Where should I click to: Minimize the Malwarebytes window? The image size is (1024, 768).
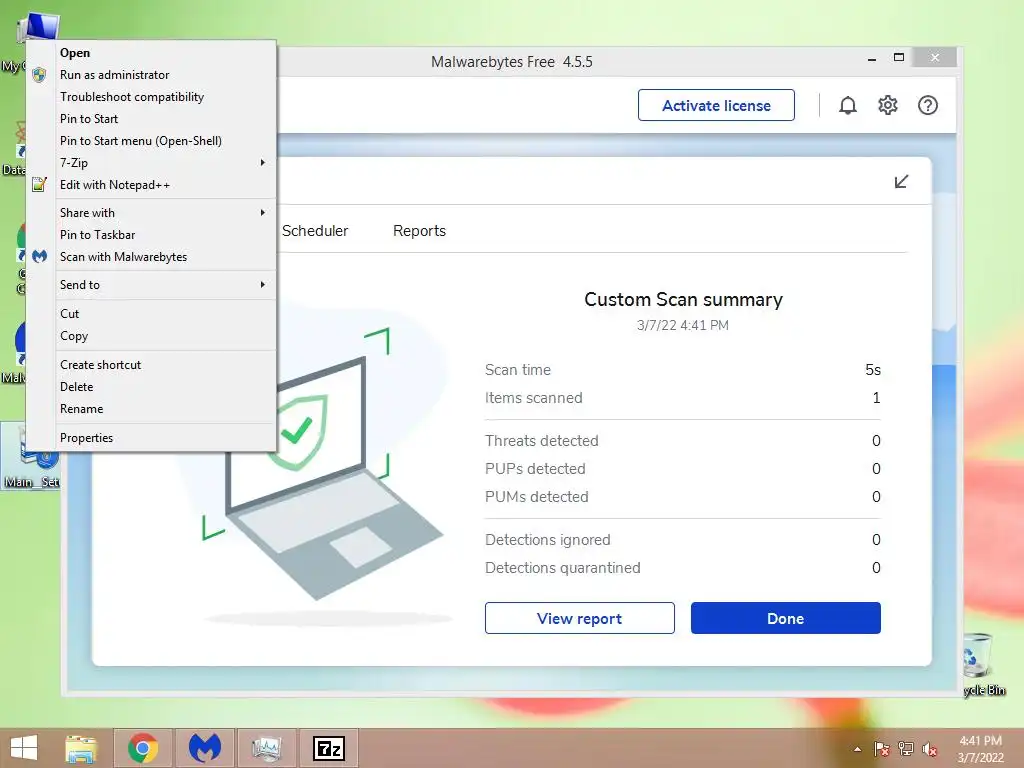872,59
